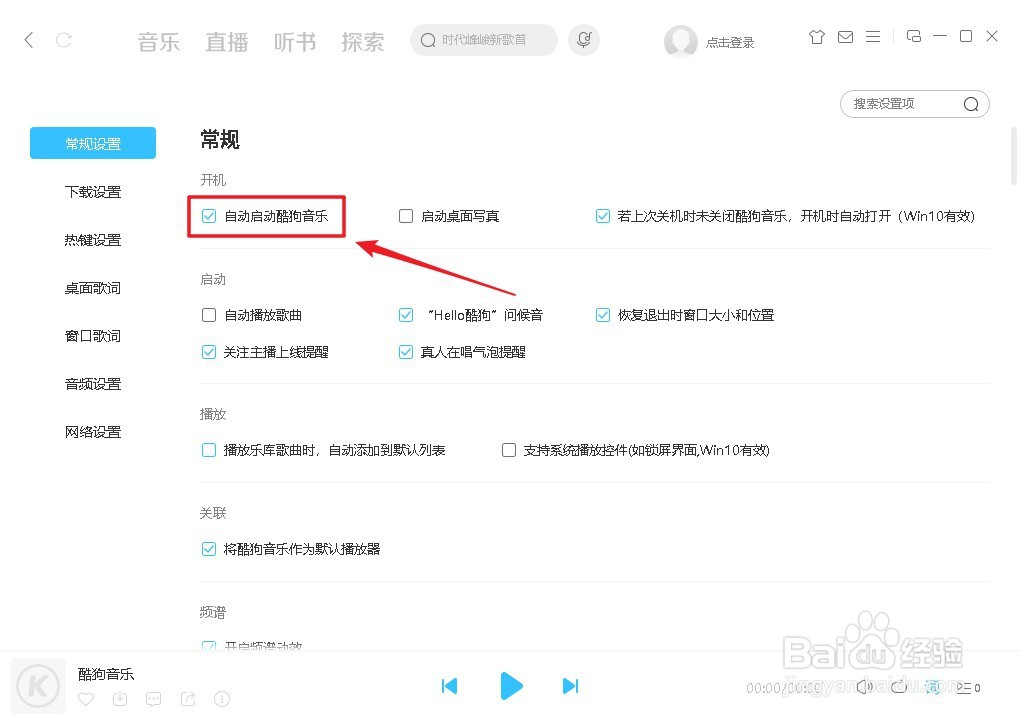Screen dimensions: 1020x720
Task: Open the play queue list icon
Action: coord(968,687)
